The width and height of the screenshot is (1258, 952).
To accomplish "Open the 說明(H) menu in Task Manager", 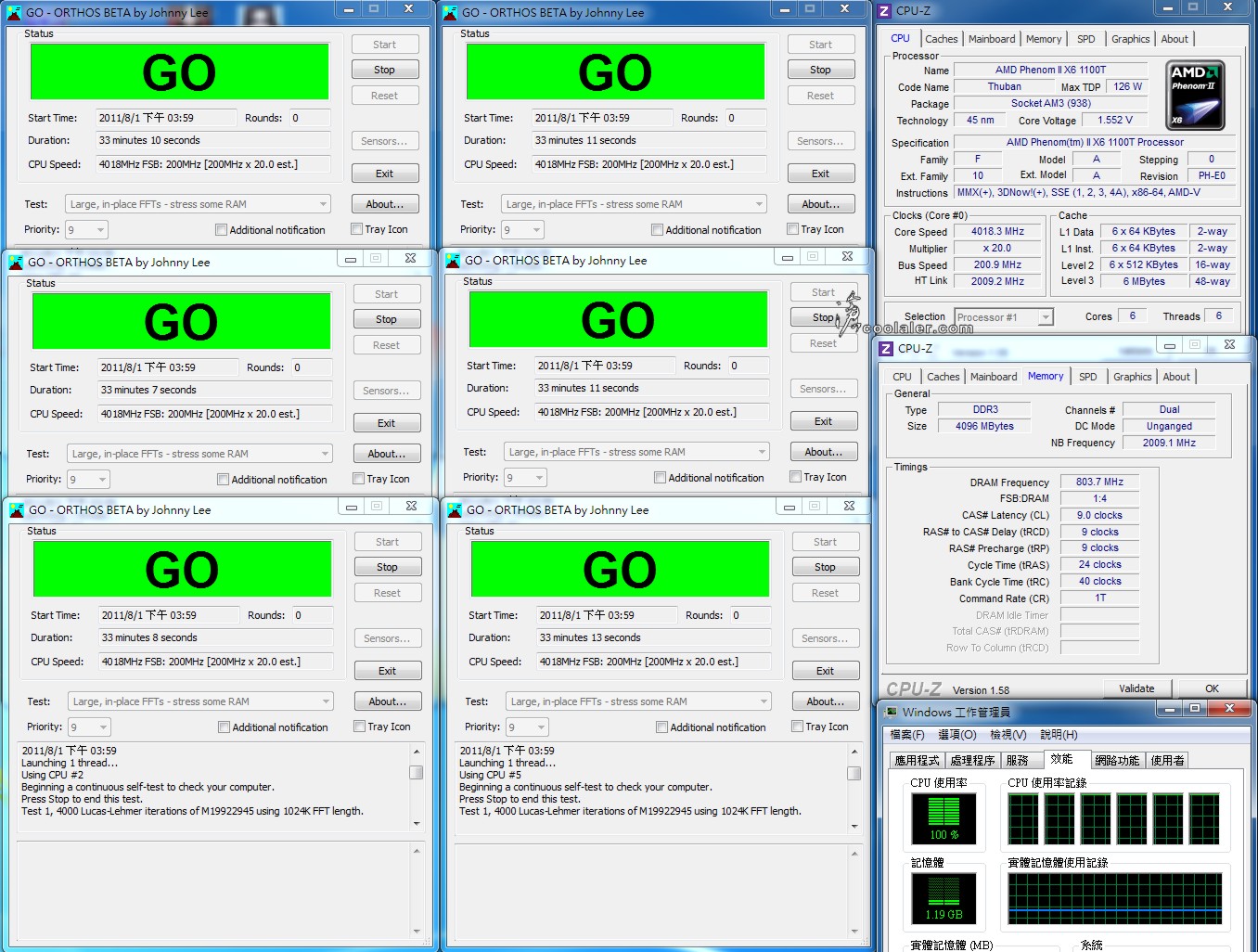I will tap(1059, 734).
